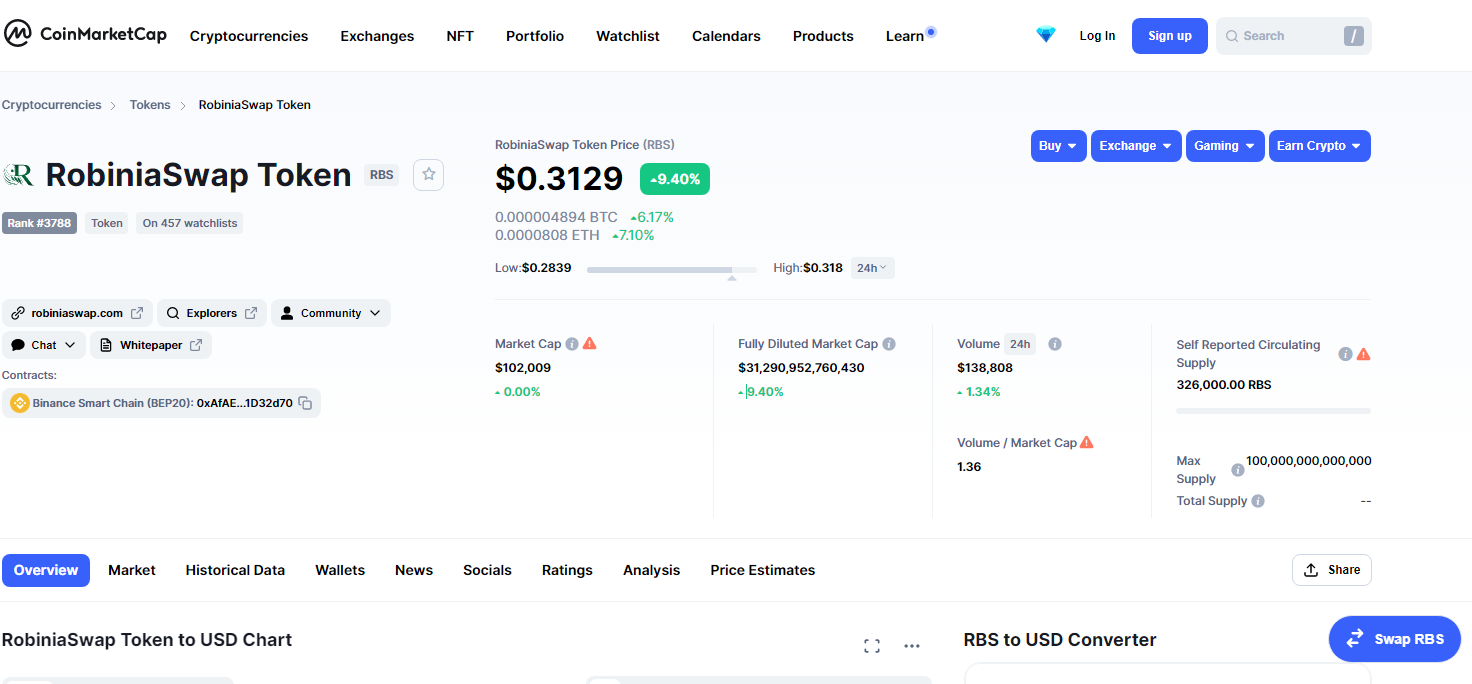Screen dimensions: 1472x684
Task: Click the RobiniaSwap token logo
Action: click(x=19, y=175)
